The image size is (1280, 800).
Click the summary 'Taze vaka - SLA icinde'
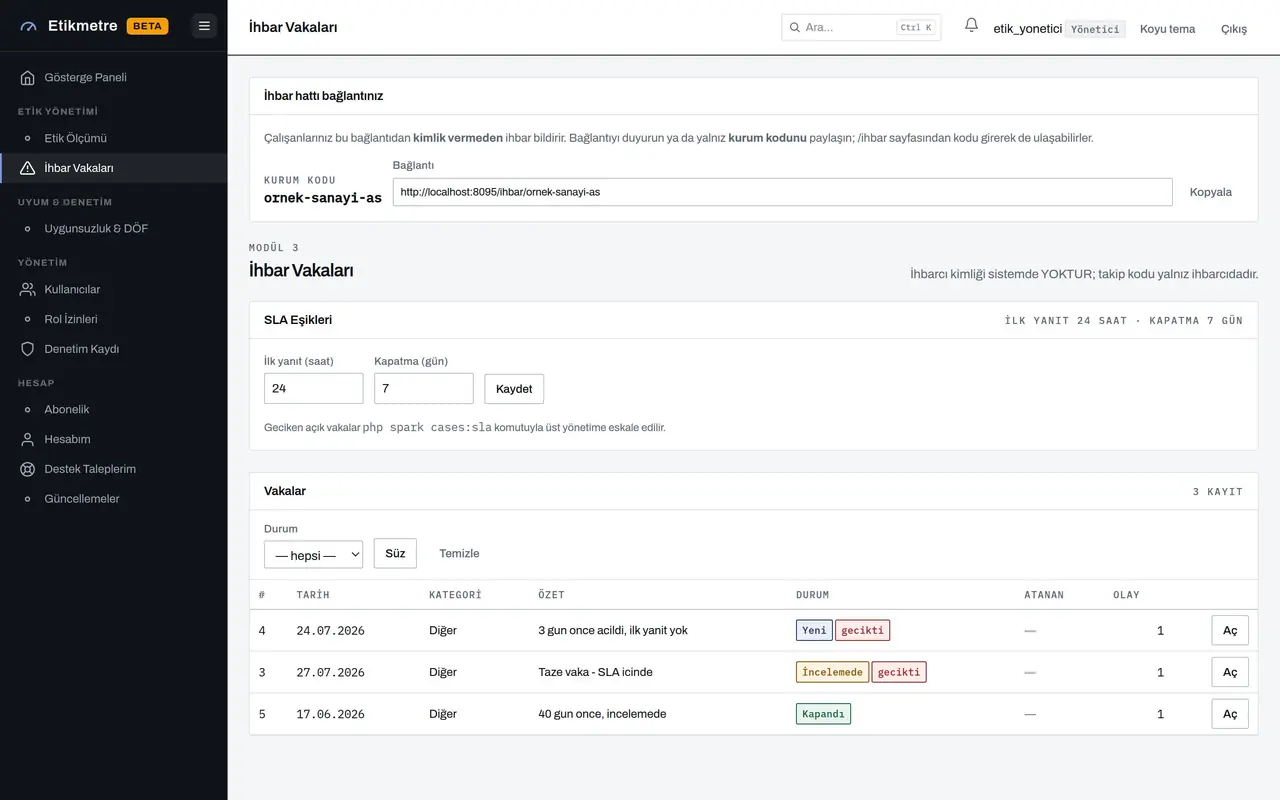[x=595, y=672]
